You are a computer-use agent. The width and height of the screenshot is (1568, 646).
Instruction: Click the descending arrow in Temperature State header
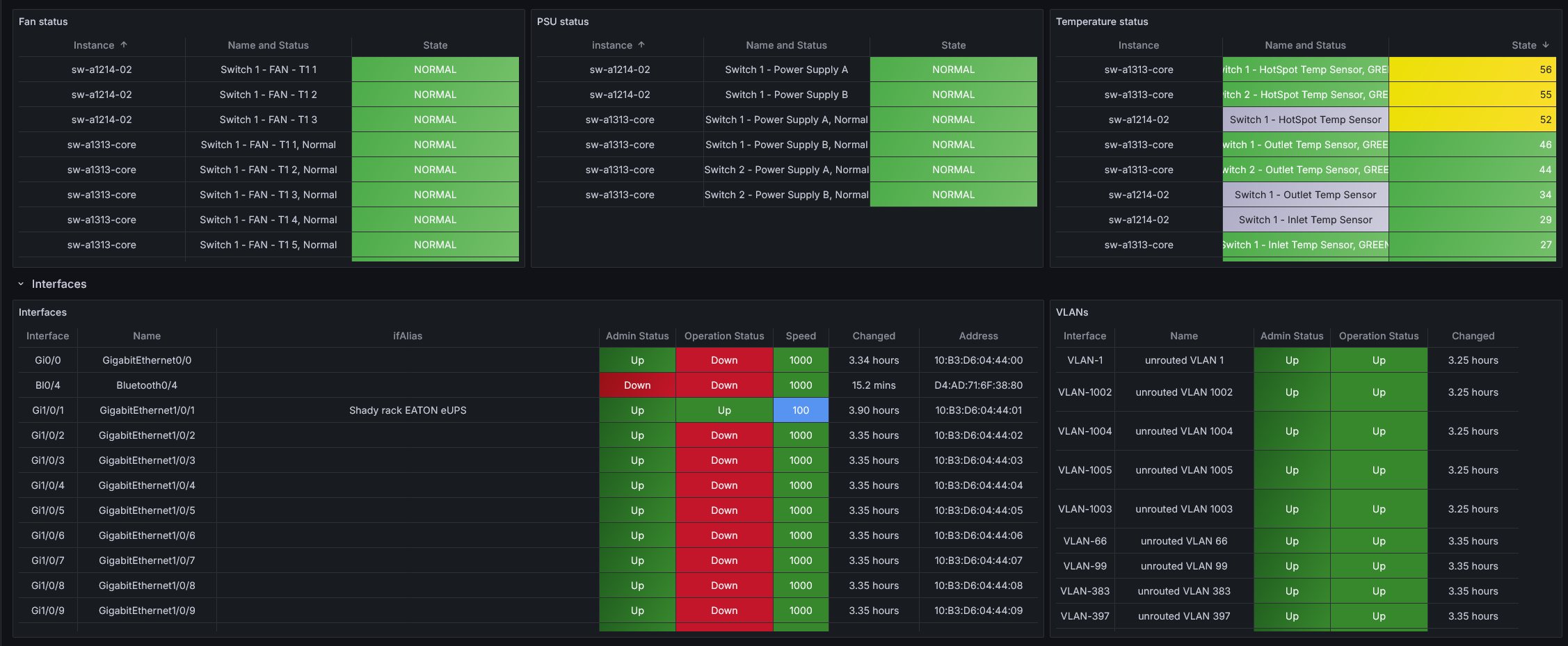[x=1546, y=45]
